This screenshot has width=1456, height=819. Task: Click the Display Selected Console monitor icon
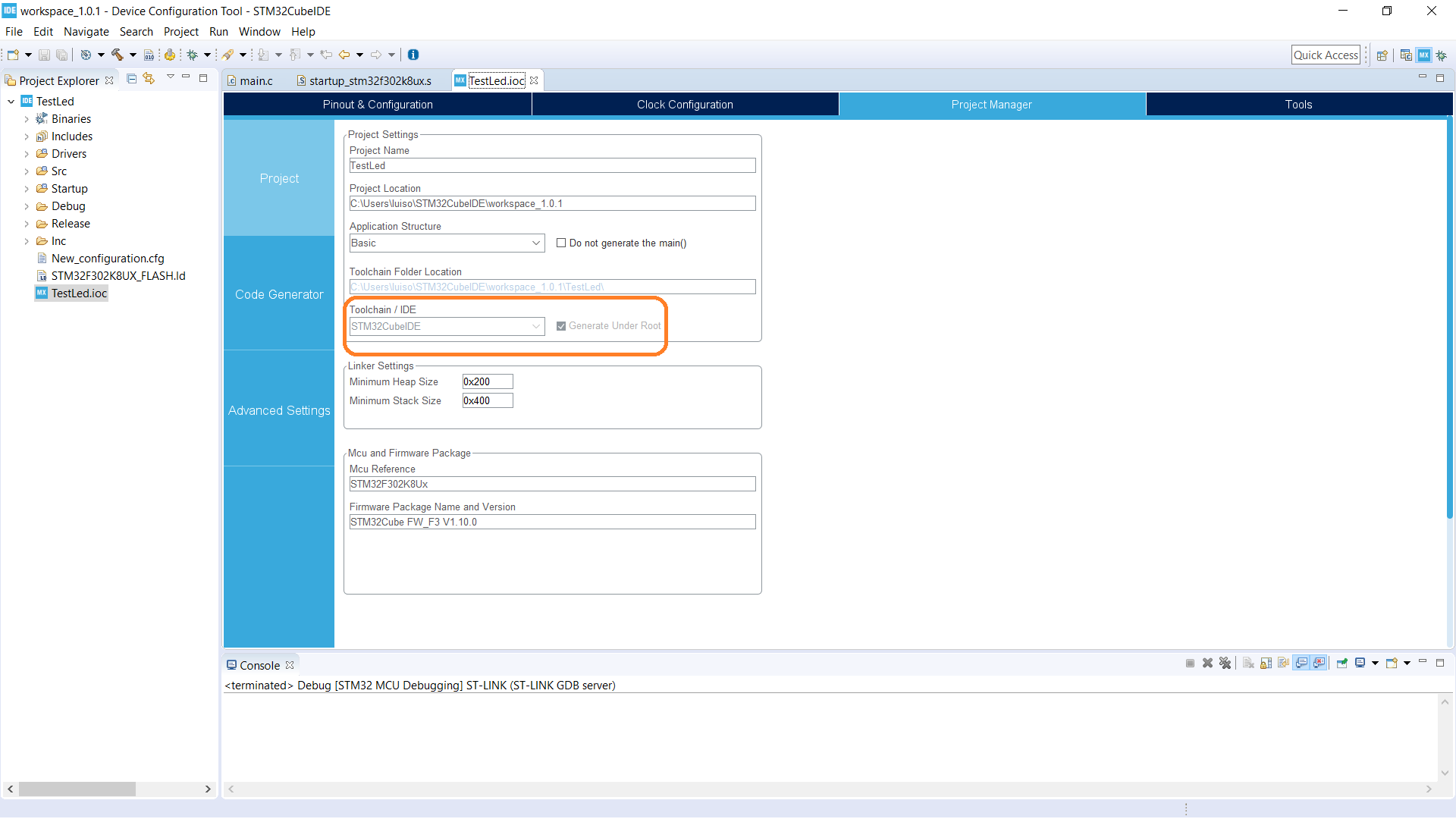[x=1360, y=663]
